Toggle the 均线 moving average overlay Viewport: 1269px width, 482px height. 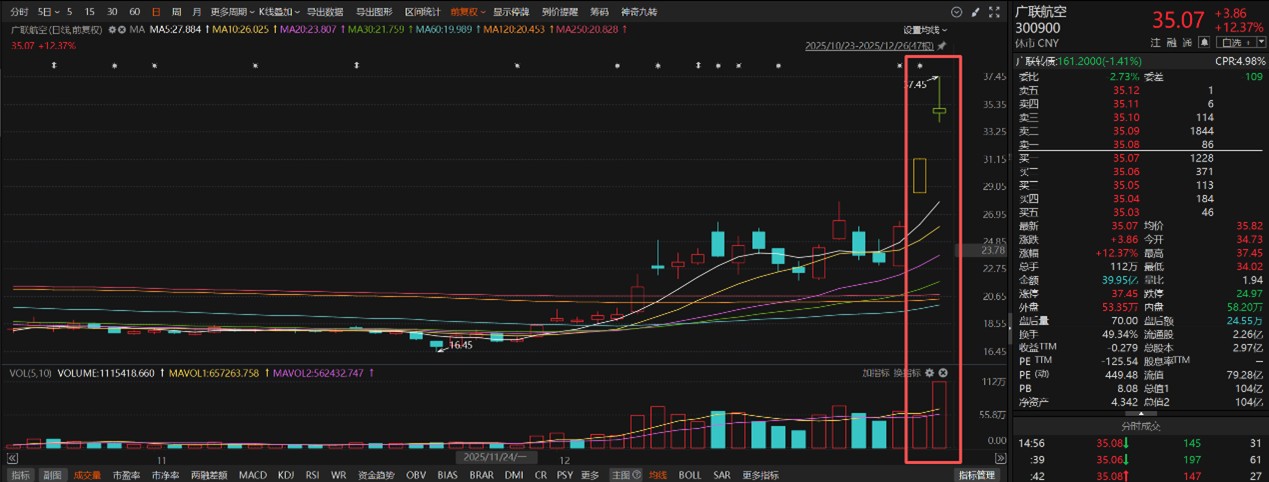657,475
